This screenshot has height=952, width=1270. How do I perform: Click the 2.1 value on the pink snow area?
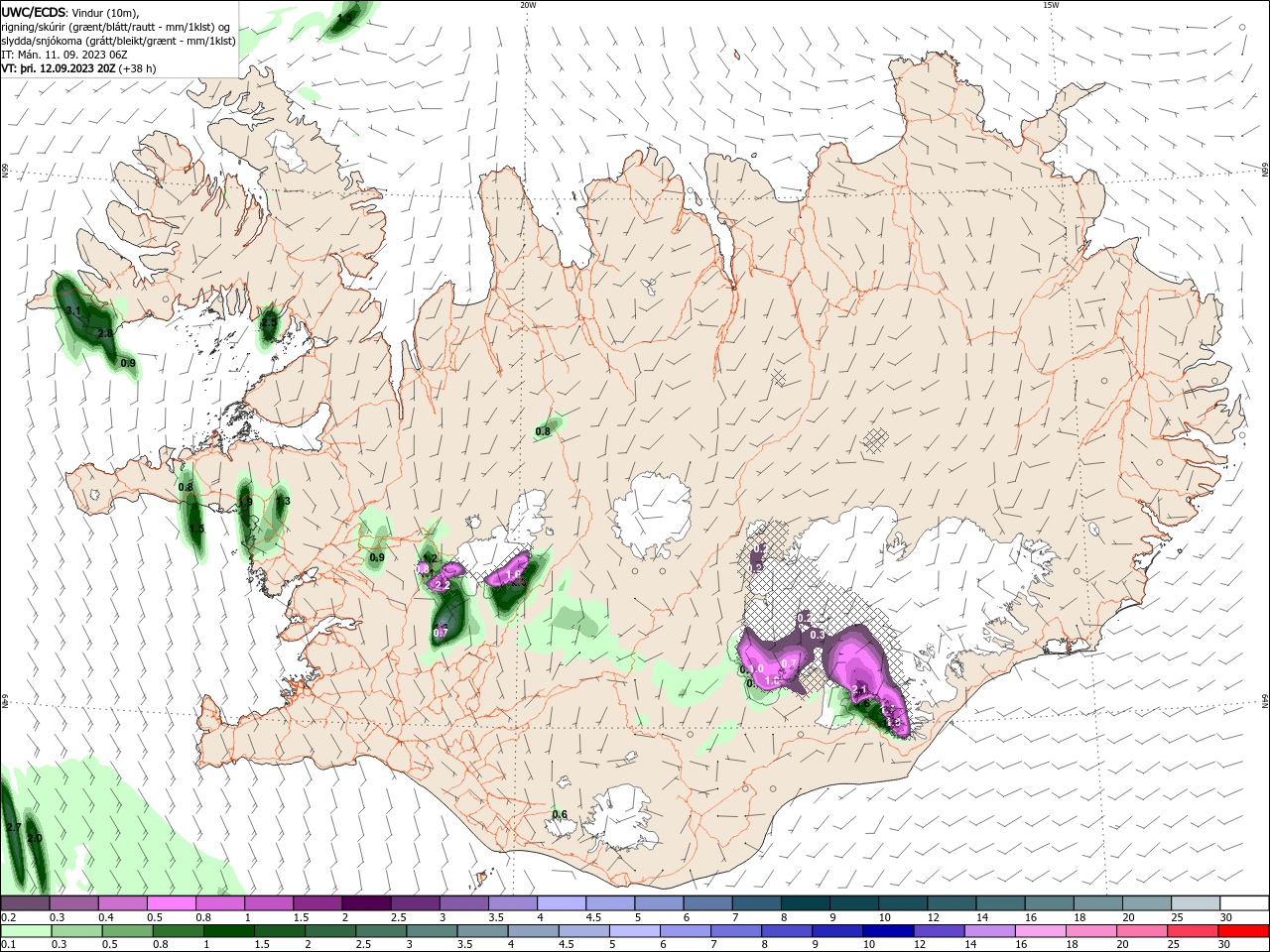coord(860,690)
